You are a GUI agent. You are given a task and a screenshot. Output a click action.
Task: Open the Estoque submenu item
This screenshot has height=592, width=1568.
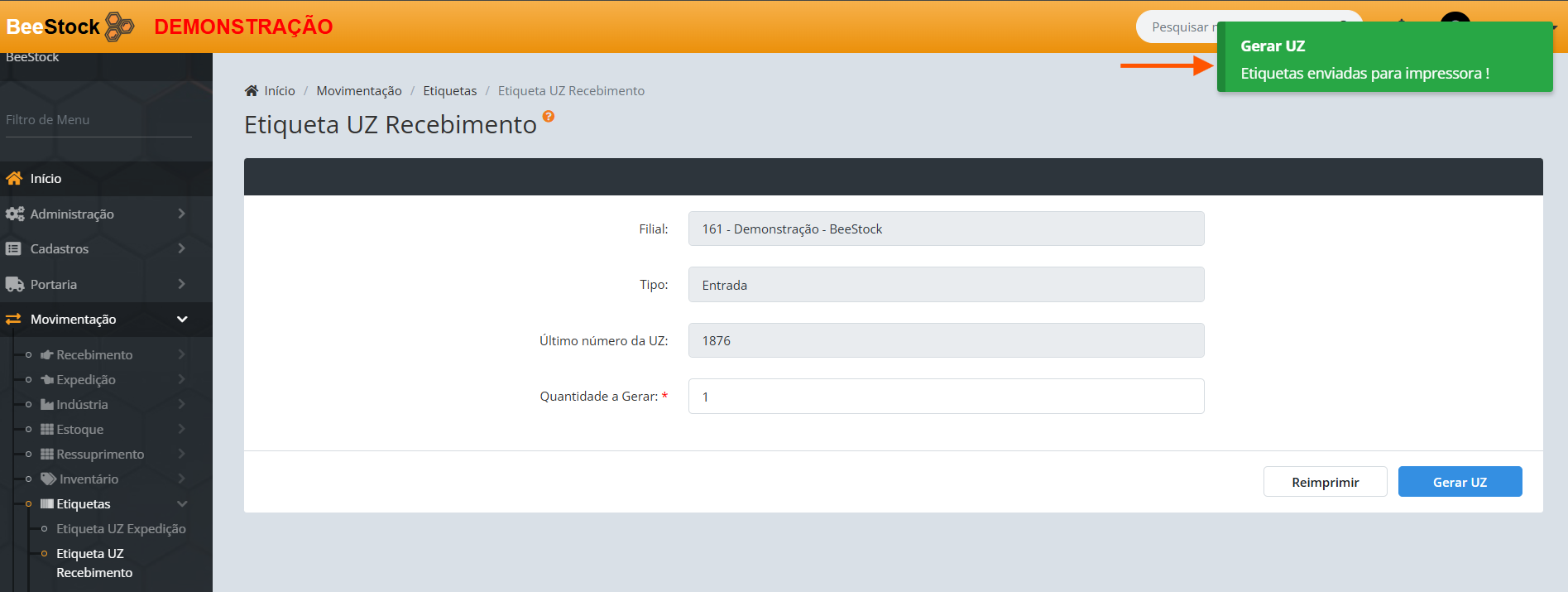tap(80, 429)
